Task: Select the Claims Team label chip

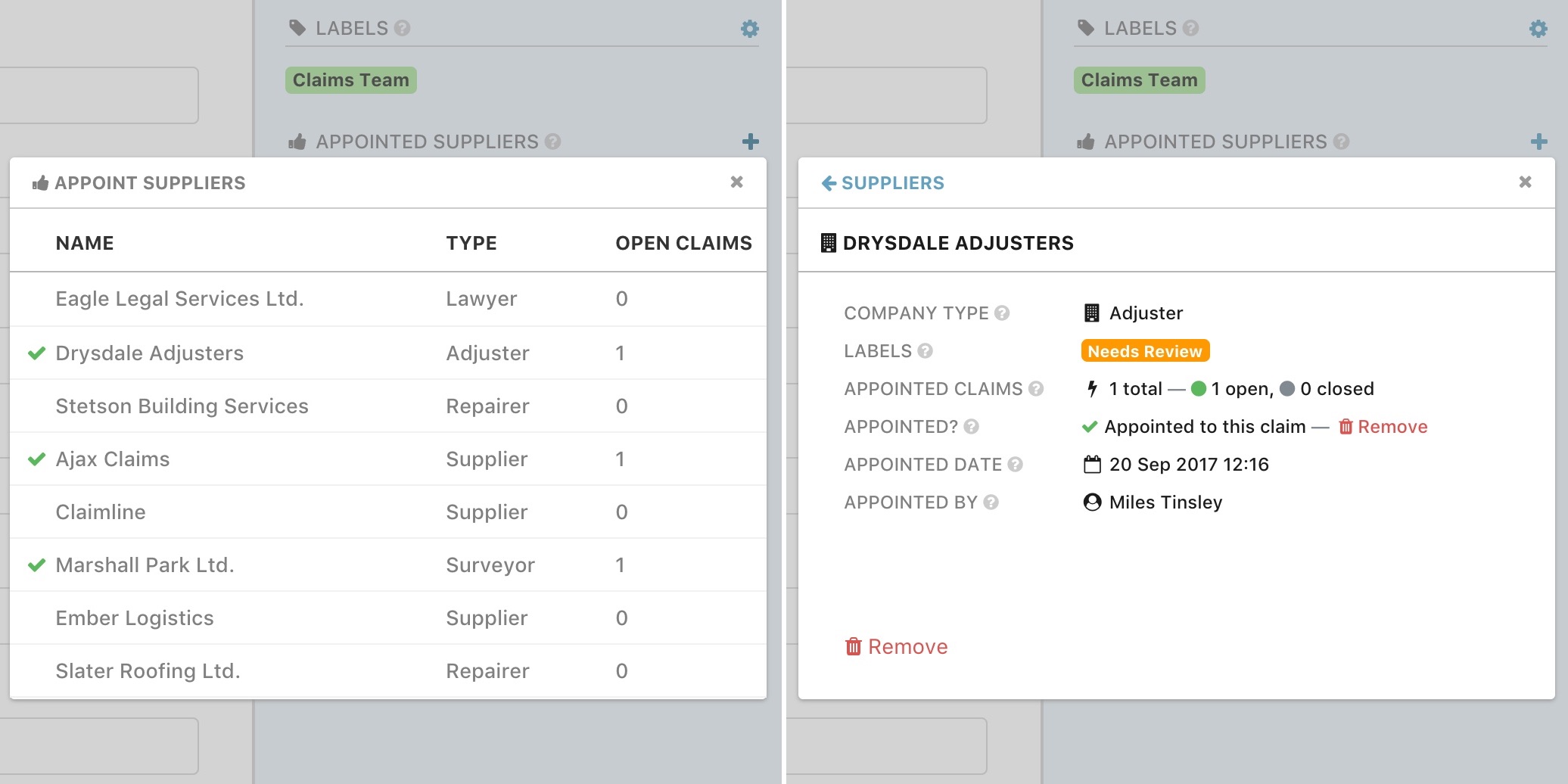Action: tap(350, 79)
